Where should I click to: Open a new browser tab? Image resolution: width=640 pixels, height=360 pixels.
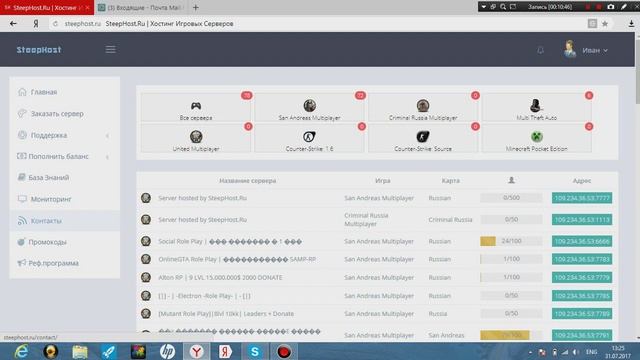click(196, 7)
